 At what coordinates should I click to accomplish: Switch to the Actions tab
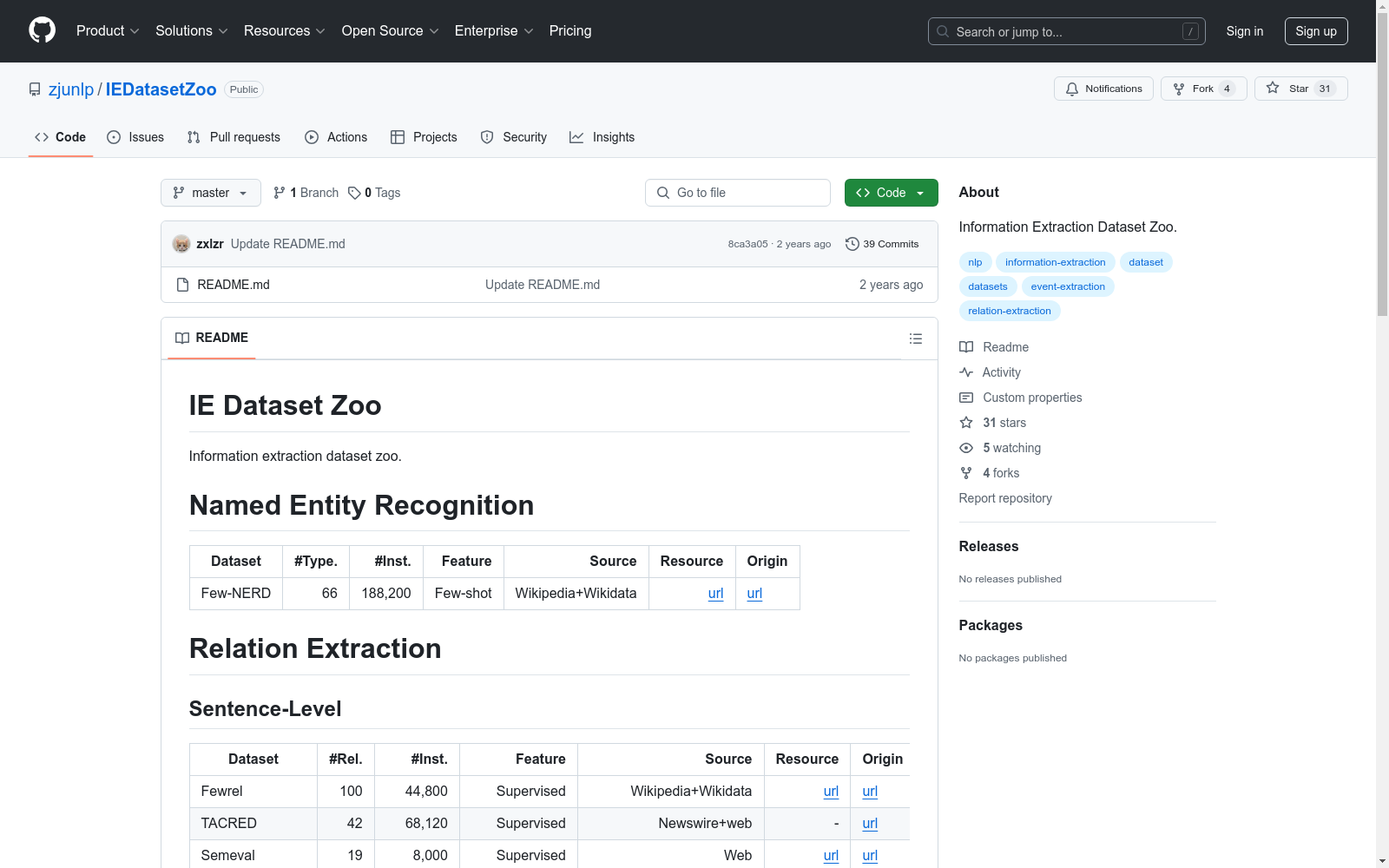(336, 137)
